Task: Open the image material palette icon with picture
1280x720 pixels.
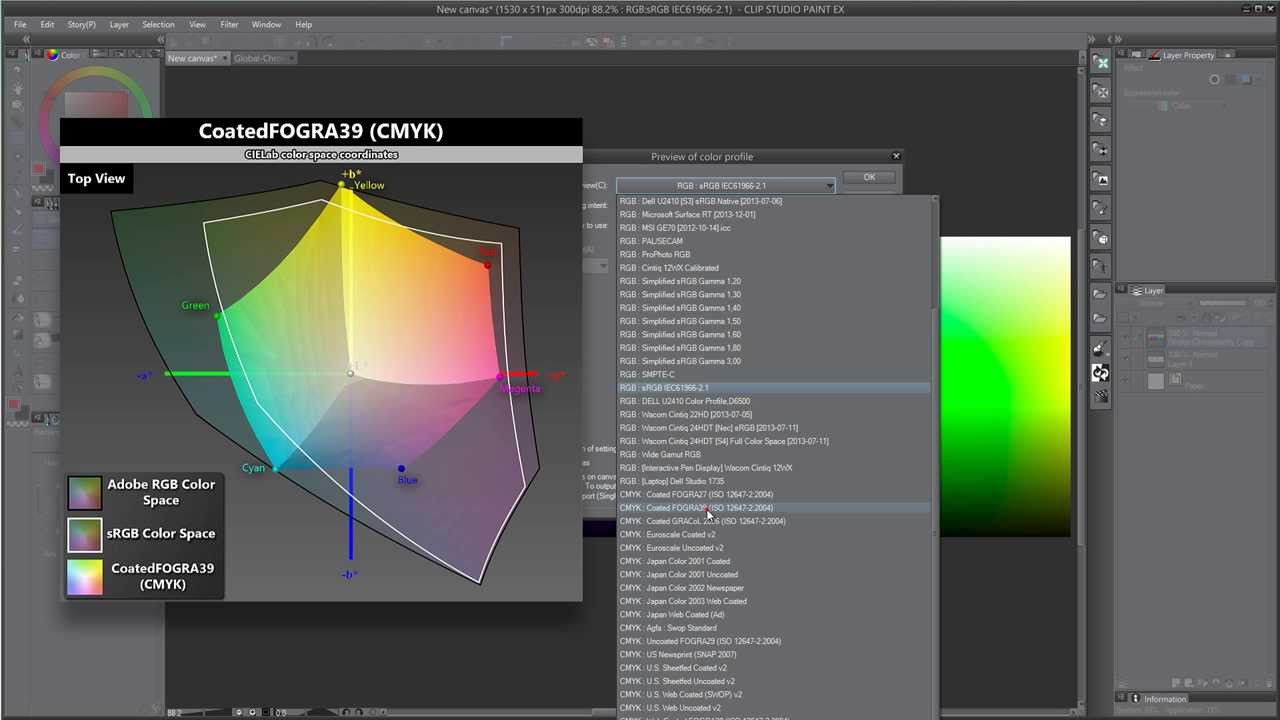Action: tap(1101, 178)
